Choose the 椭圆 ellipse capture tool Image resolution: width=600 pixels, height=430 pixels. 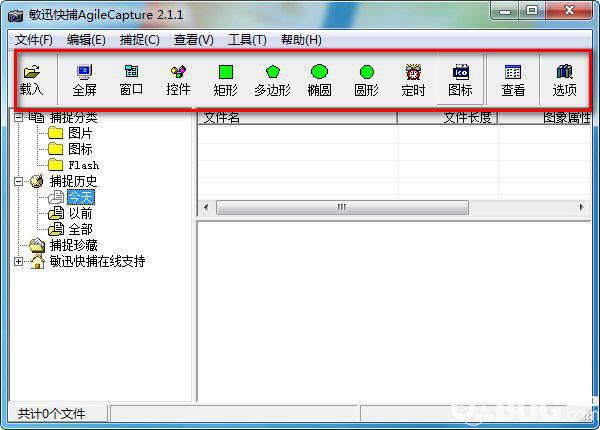point(320,80)
